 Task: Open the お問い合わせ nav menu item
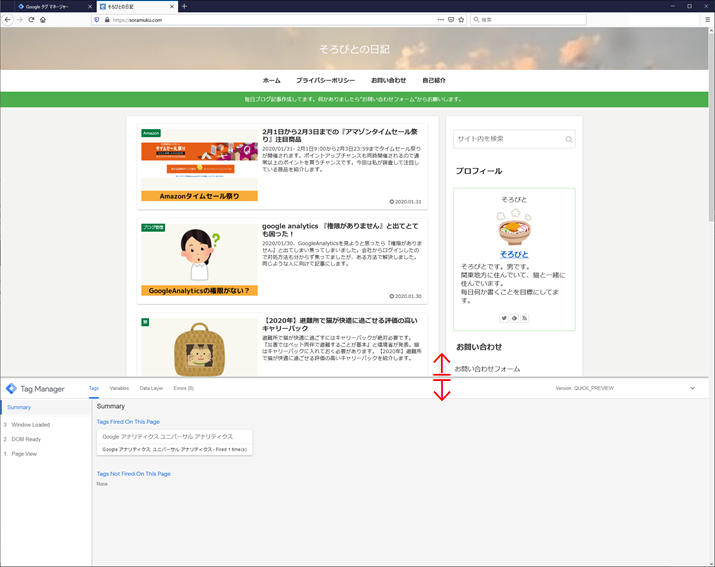389,80
